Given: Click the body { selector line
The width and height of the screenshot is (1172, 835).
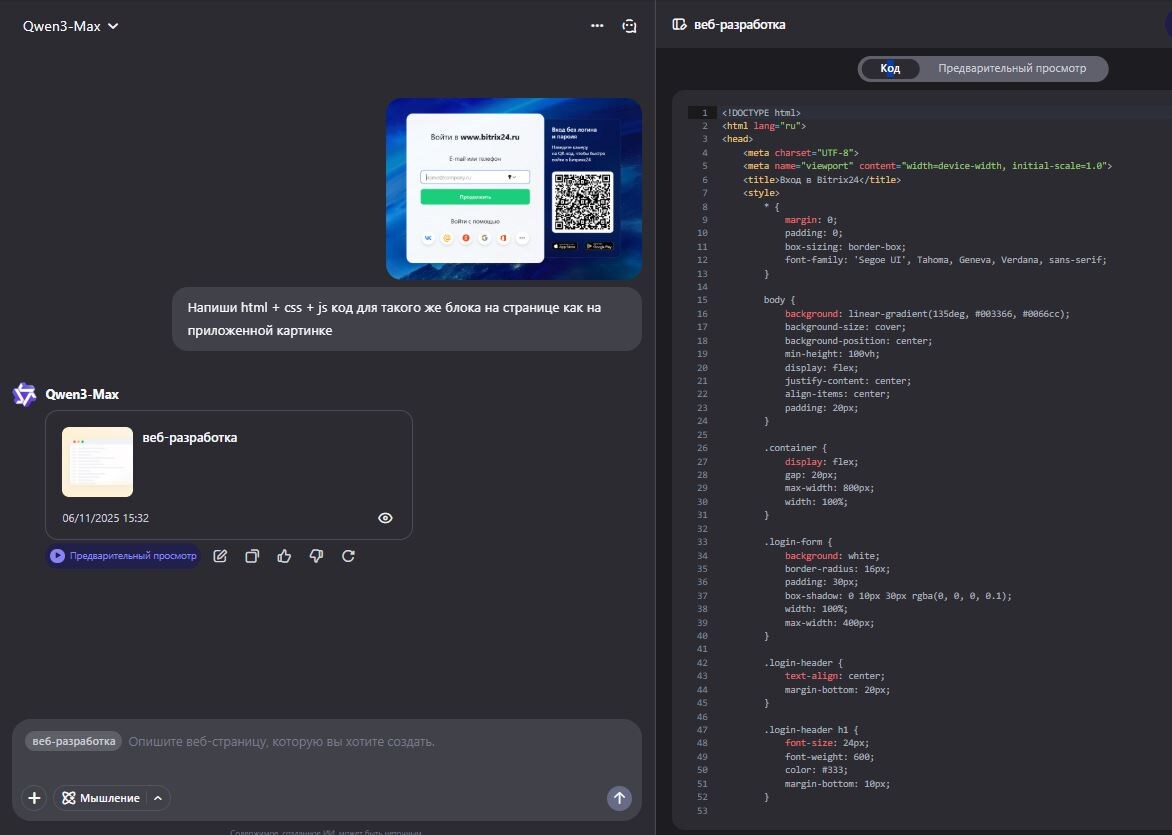Looking at the screenshot, I should tap(779, 301).
